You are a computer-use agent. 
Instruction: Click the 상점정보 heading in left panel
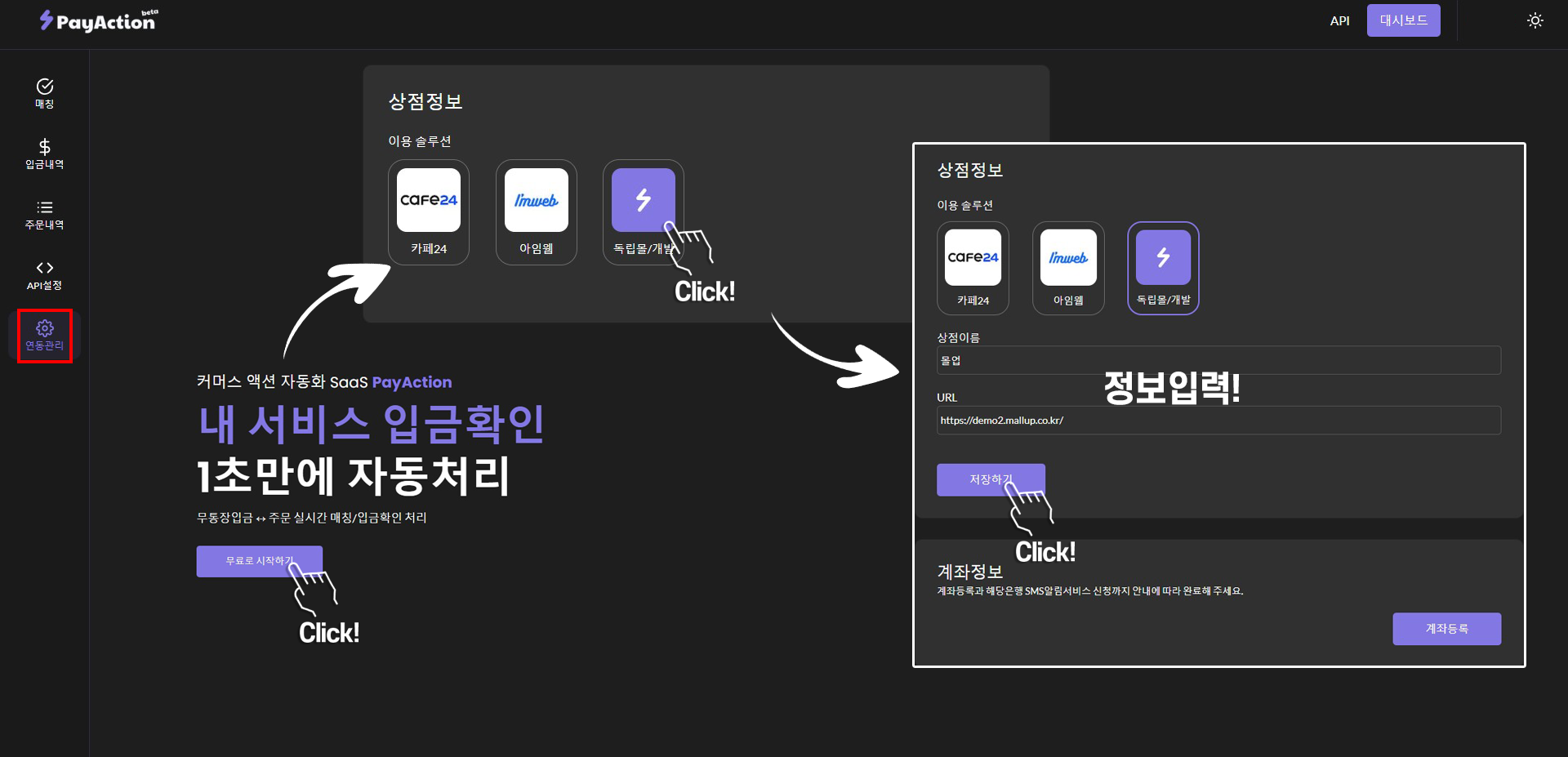pos(425,101)
